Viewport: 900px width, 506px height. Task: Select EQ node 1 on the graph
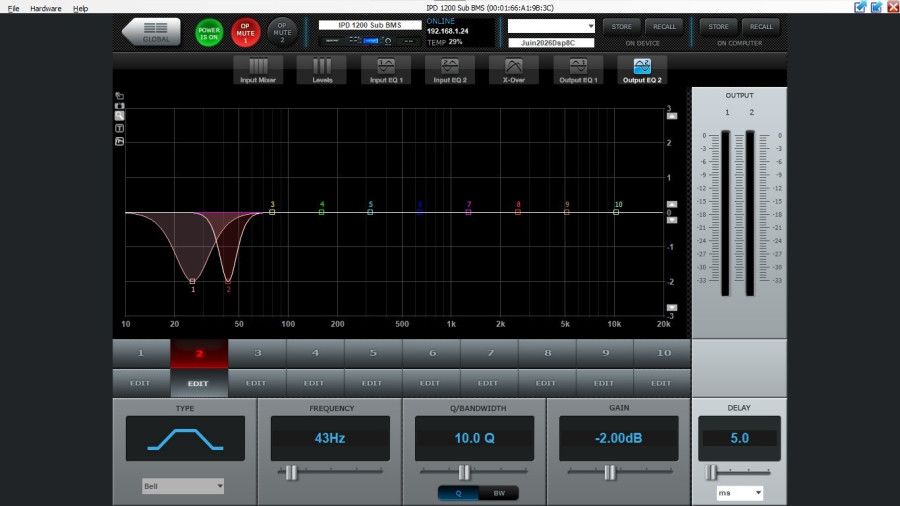(x=192, y=281)
